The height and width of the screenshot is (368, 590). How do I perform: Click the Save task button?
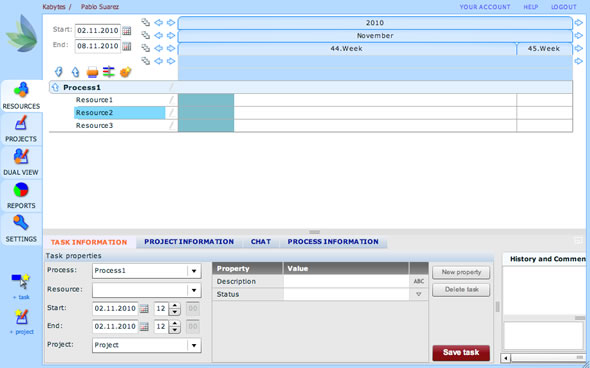[461, 353]
